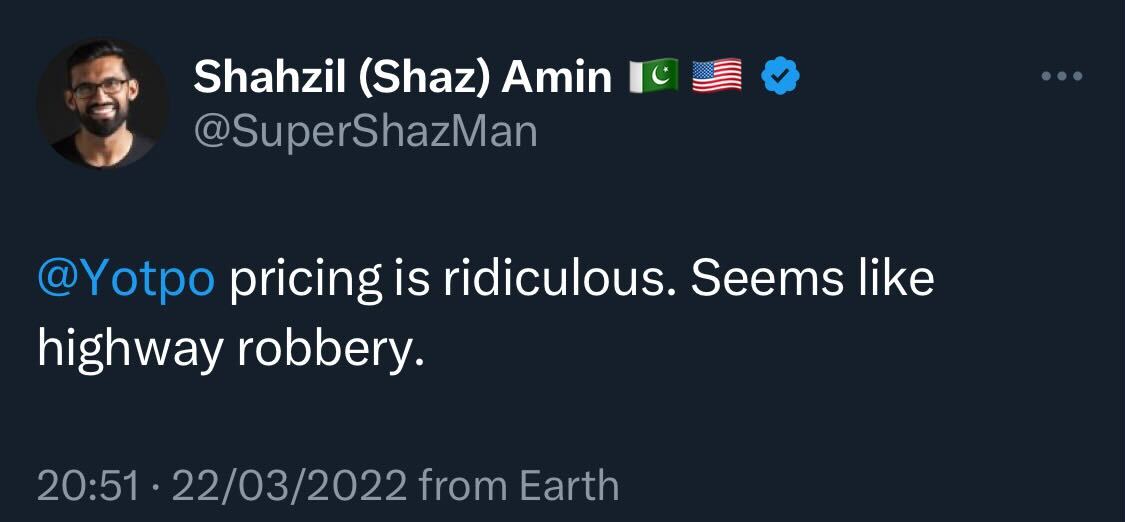Click the words "Seems like" in the tweet
The image size is (1125, 522).
click(x=812, y=281)
